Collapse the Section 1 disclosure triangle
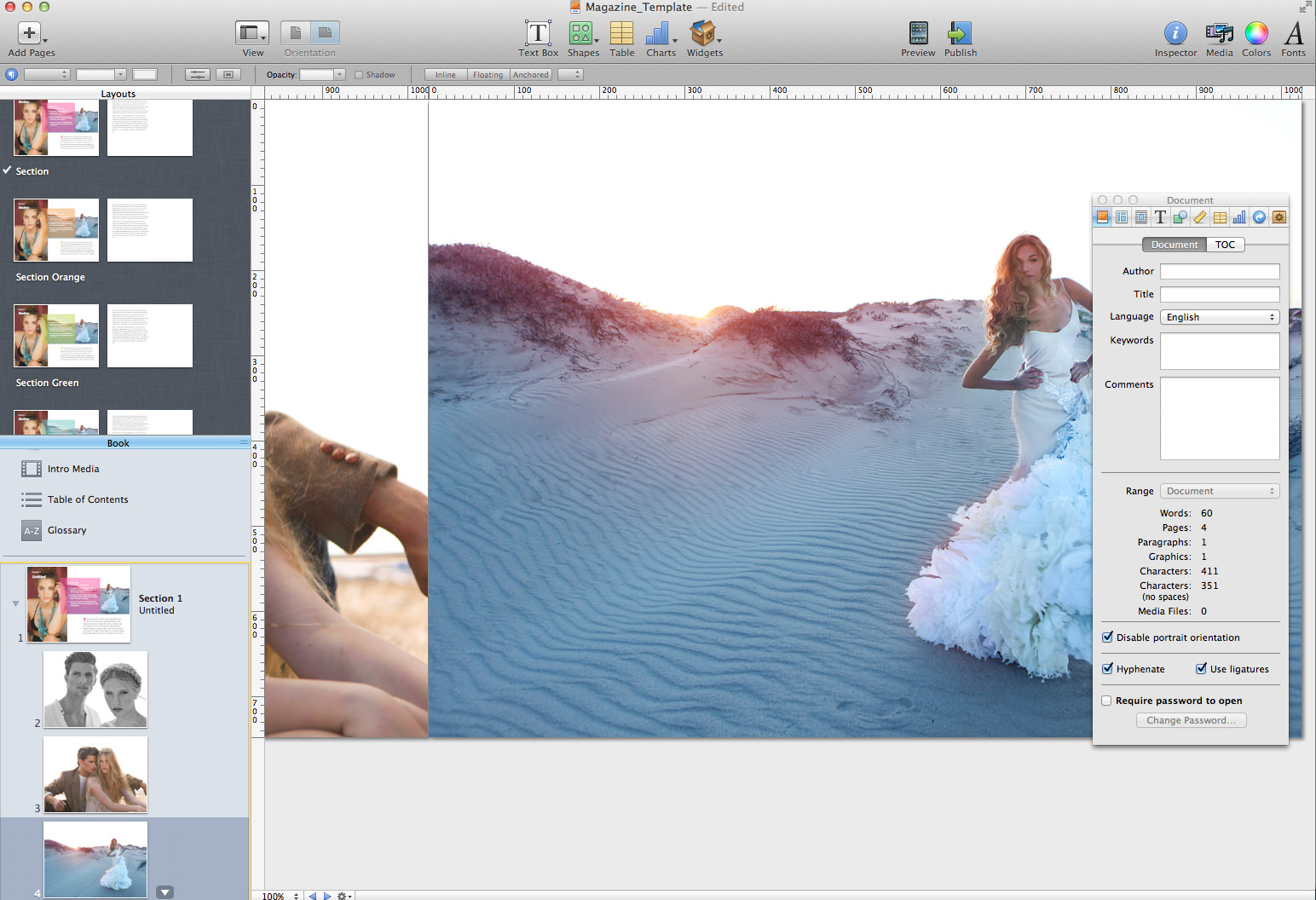The image size is (1316, 900). click(15, 604)
